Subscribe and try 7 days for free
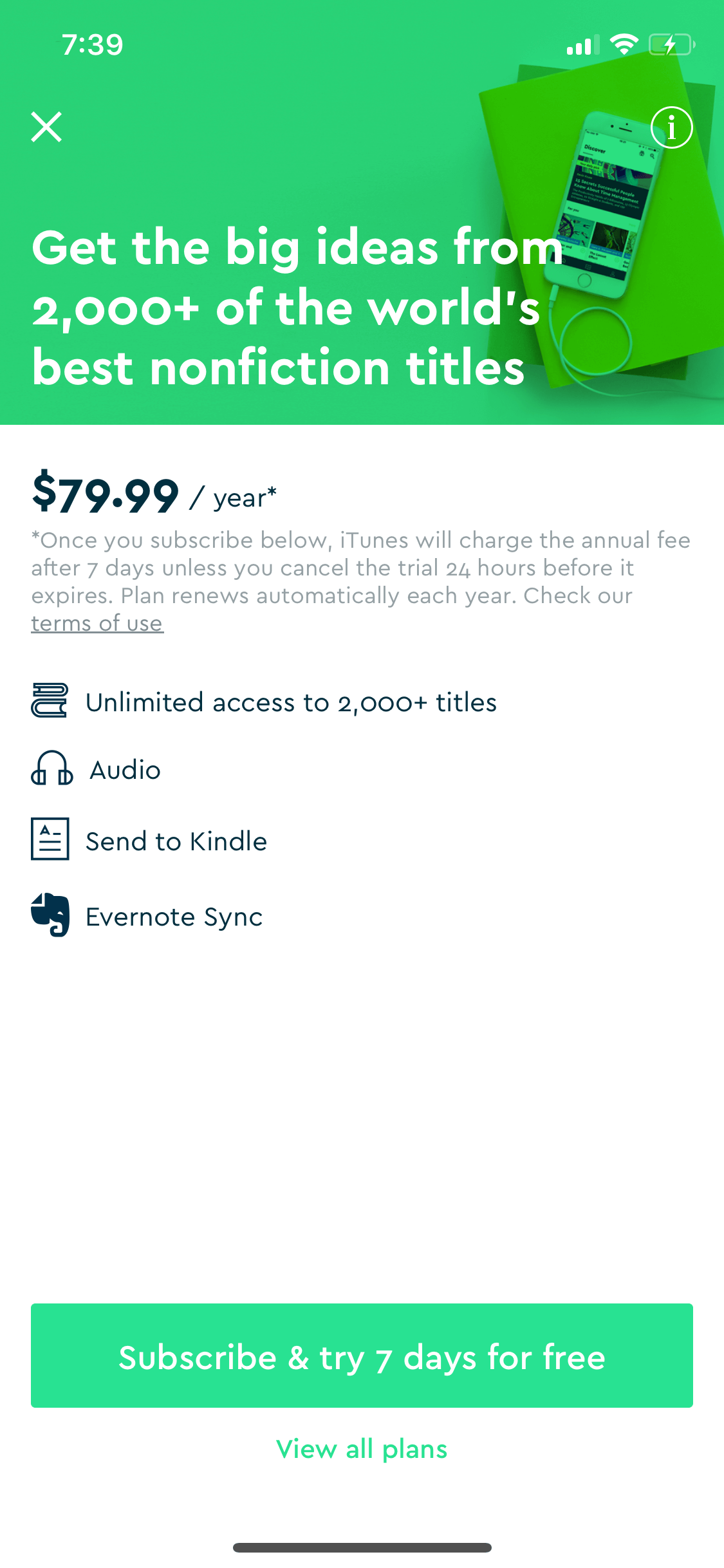724x1568 pixels. click(x=362, y=1356)
